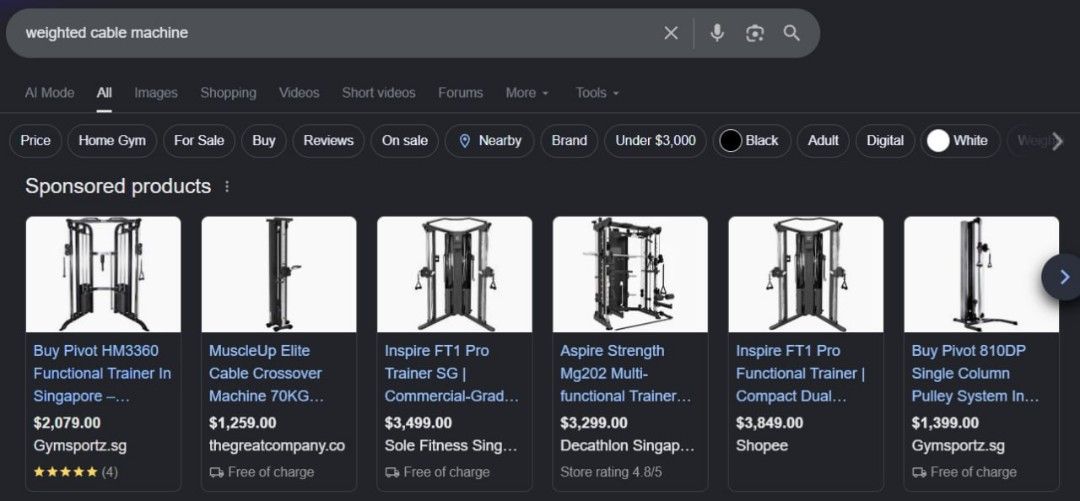This screenshot has width=1080, height=501.
Task: Switch to the Forums tab
Action: click(x=460, y=93)
